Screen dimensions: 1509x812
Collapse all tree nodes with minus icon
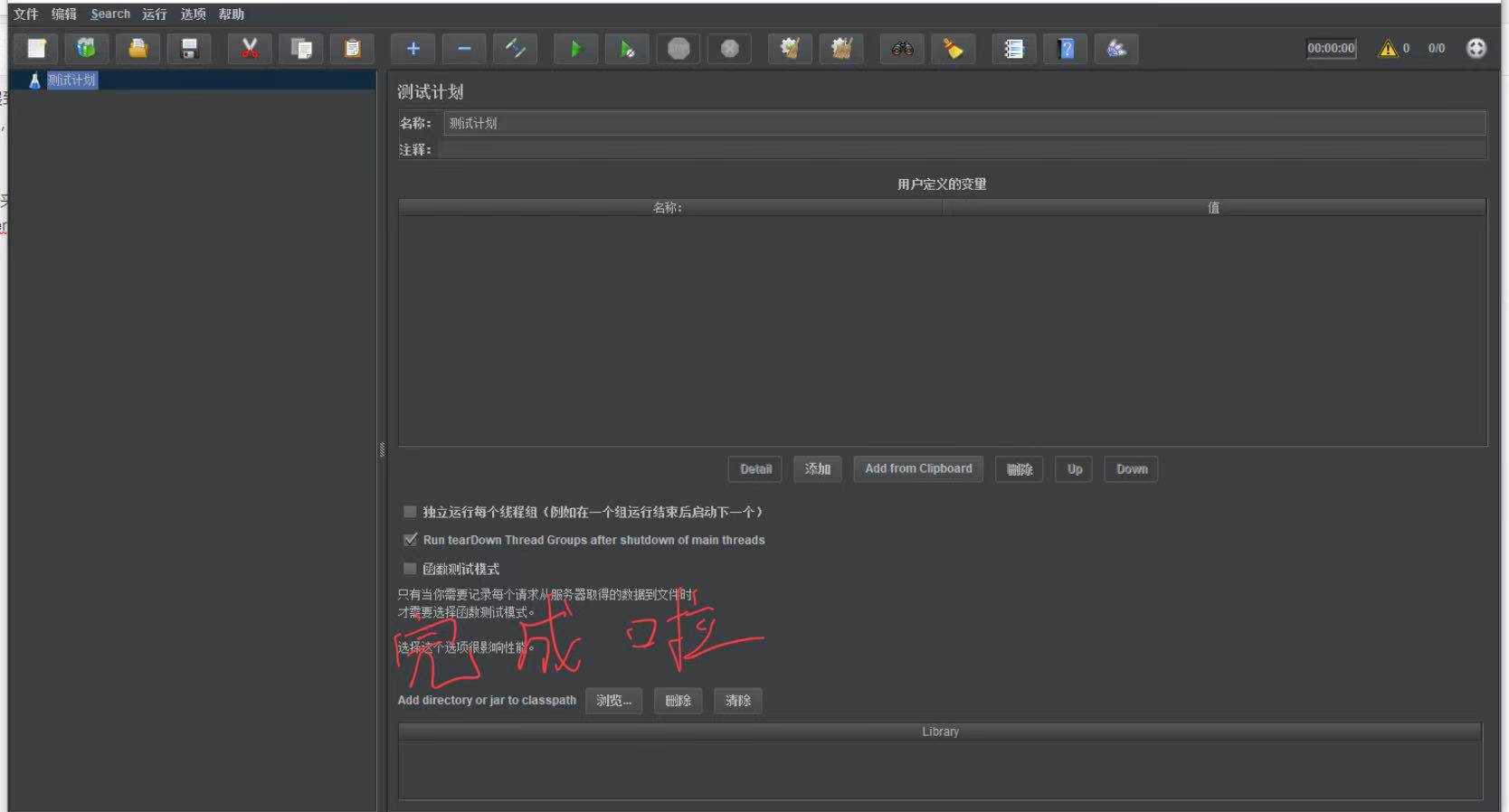[x=464, y=49]
